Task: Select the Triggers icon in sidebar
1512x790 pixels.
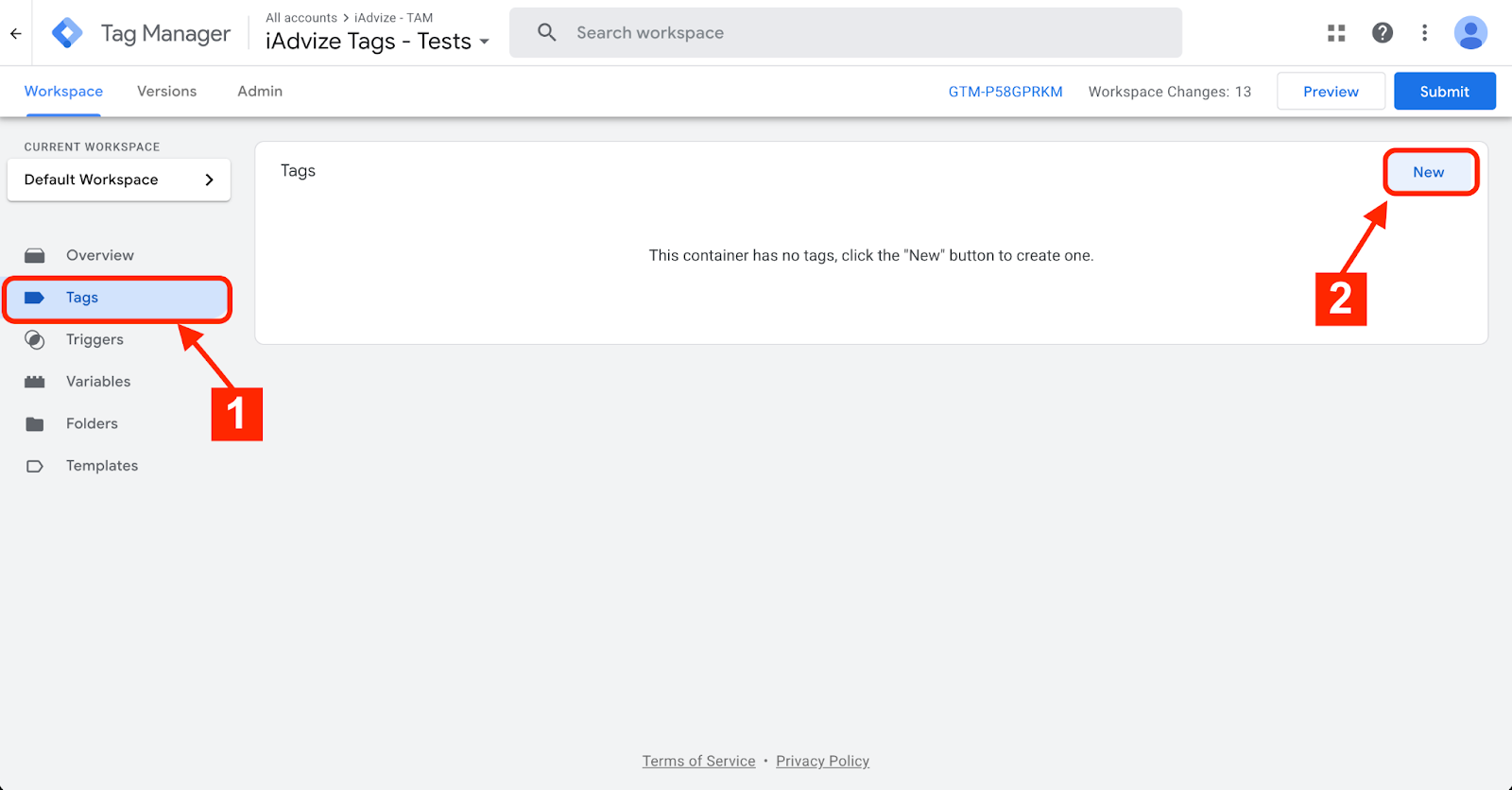Action: tap(35, 340)
